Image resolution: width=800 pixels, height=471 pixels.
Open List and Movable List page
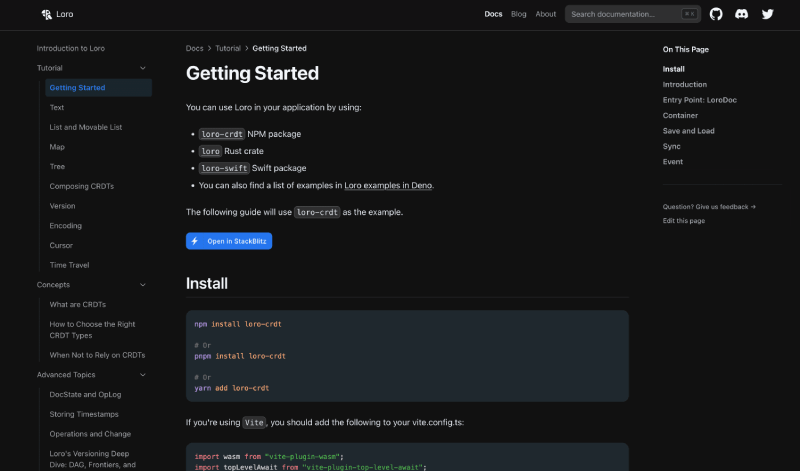coord(86,127)
